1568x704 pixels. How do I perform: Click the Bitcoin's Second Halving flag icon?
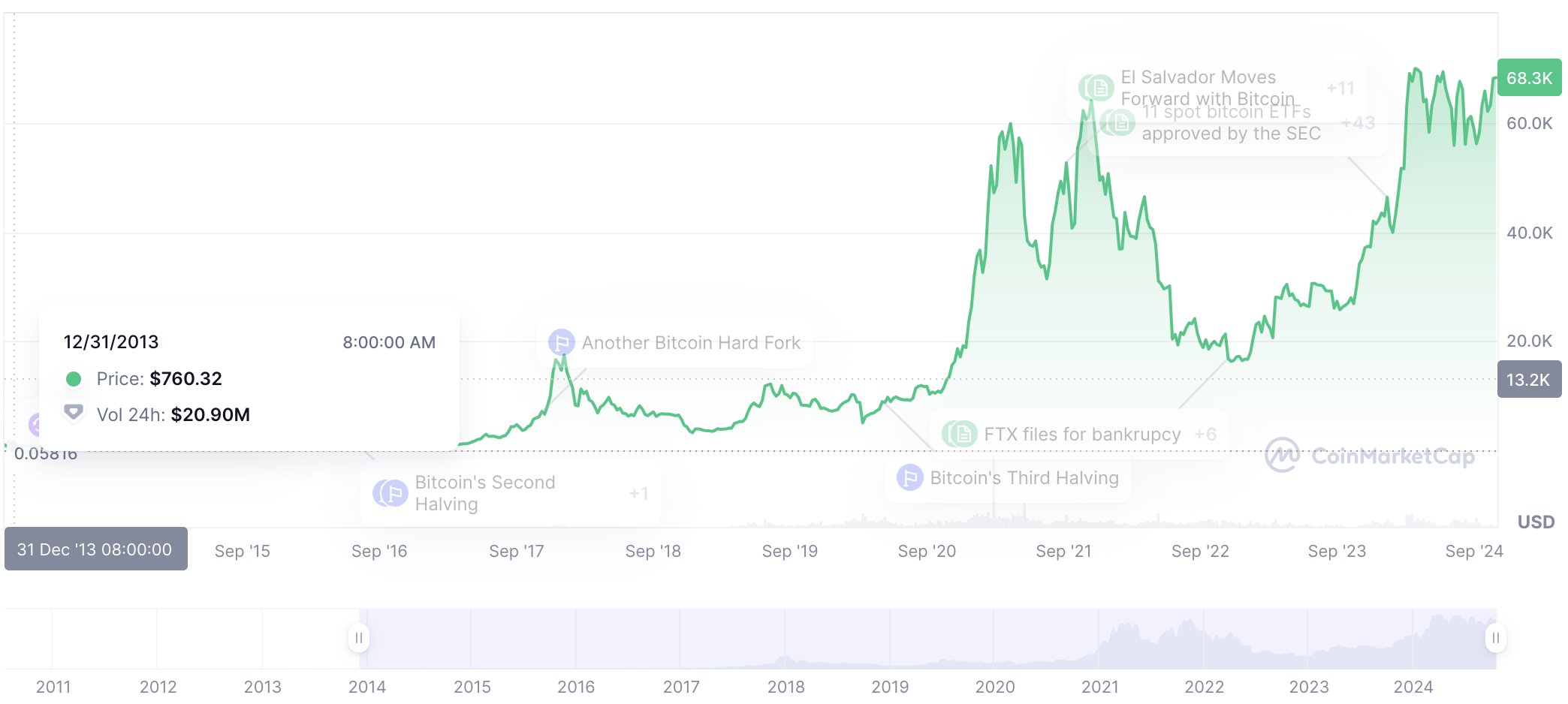point(390,493)
